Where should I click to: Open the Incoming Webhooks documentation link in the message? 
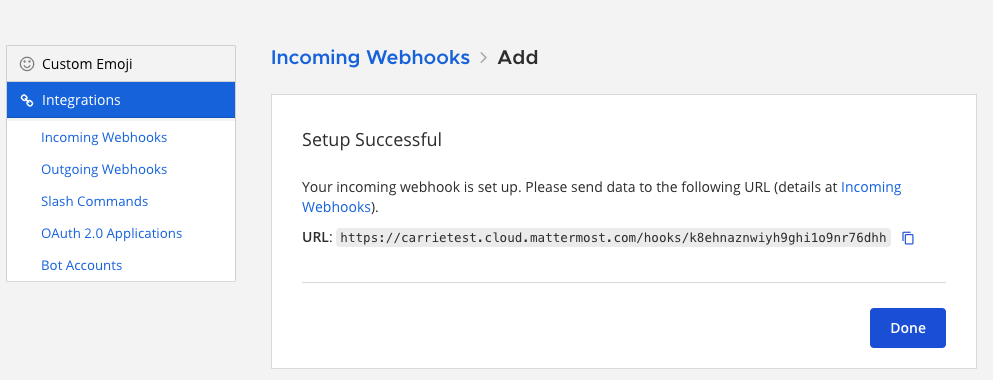coord(871,187)
